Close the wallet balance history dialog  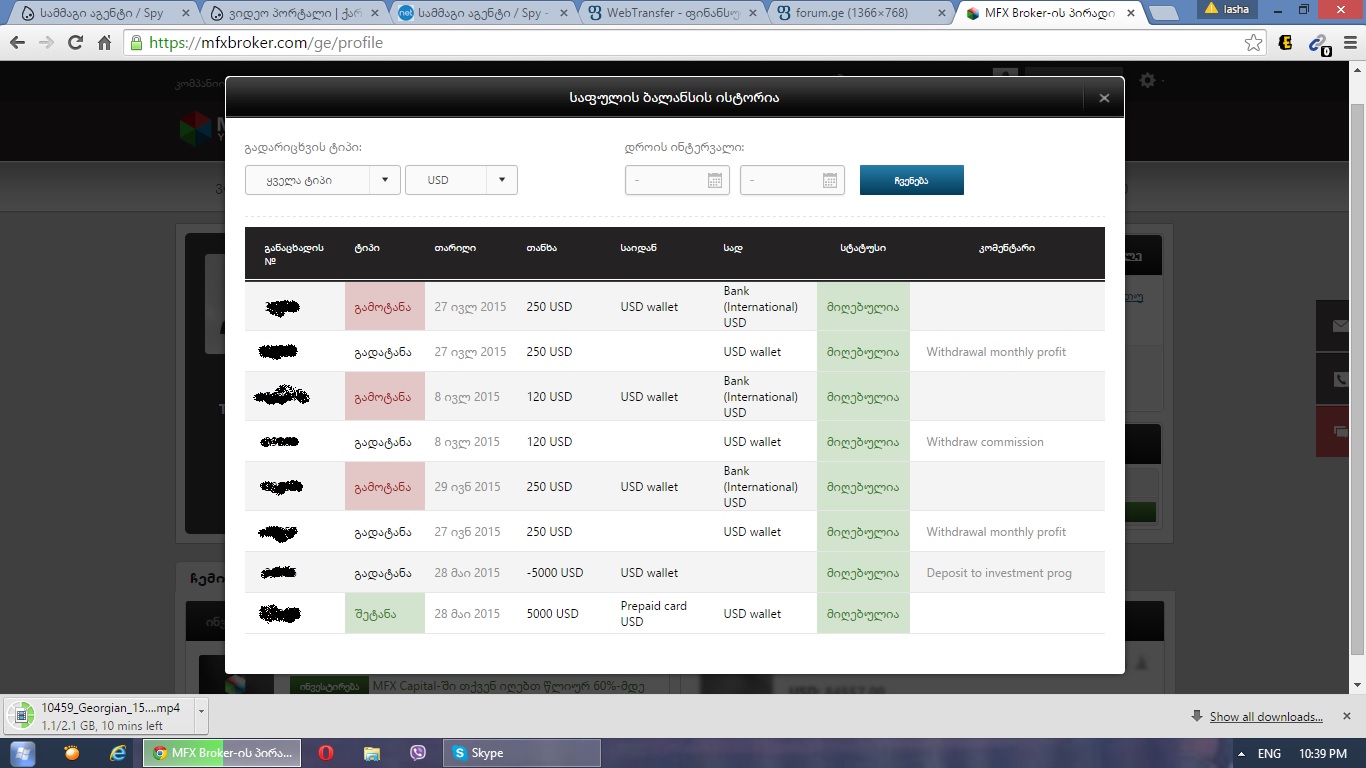point(1104,98)
